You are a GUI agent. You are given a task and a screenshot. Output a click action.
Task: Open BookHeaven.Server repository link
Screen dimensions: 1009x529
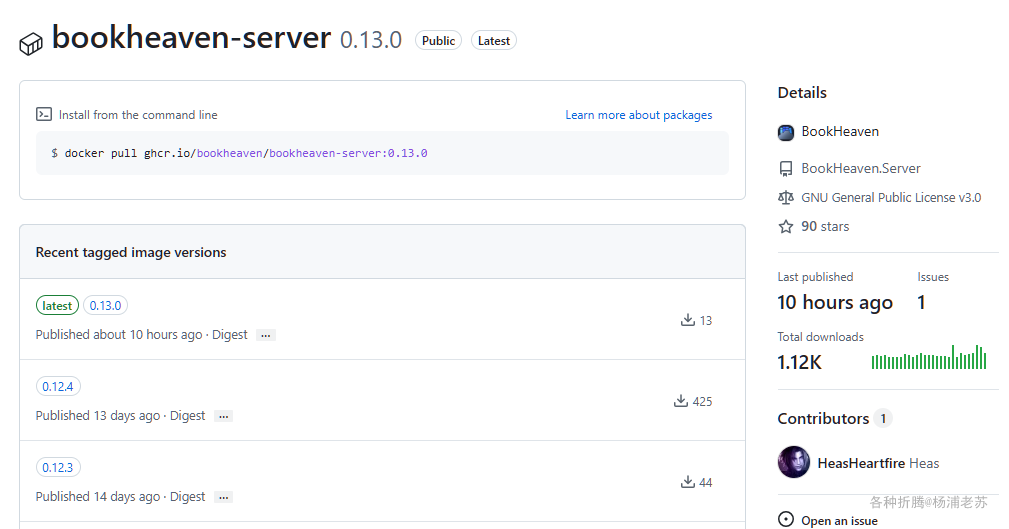click(860, 169)
